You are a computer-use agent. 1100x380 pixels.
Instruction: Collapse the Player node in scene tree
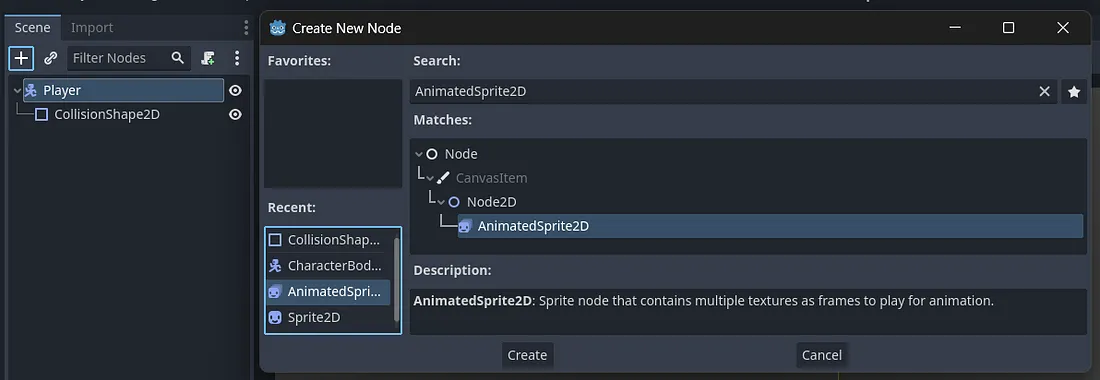tap(17, 90)
